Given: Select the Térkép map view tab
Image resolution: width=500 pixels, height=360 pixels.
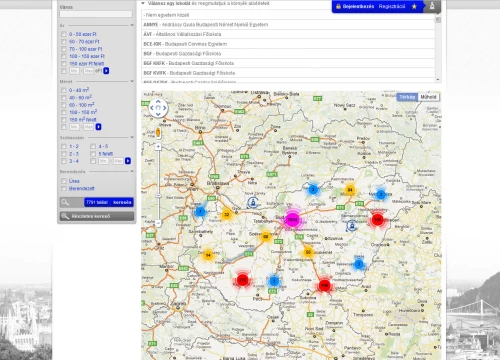Looking at the screenshot, I should pos(407,97).
